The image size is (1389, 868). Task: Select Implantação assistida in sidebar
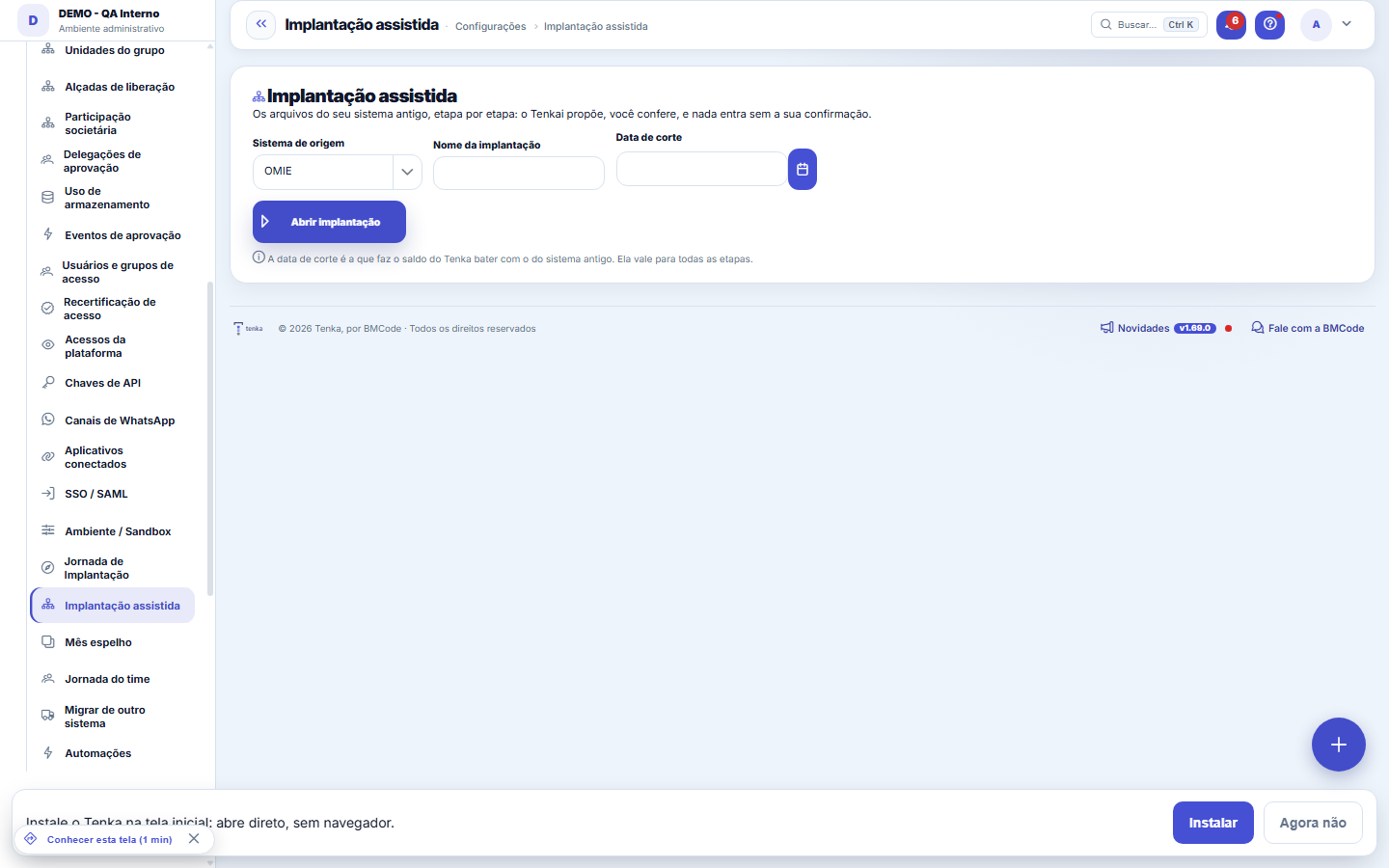tap(112, 606)
